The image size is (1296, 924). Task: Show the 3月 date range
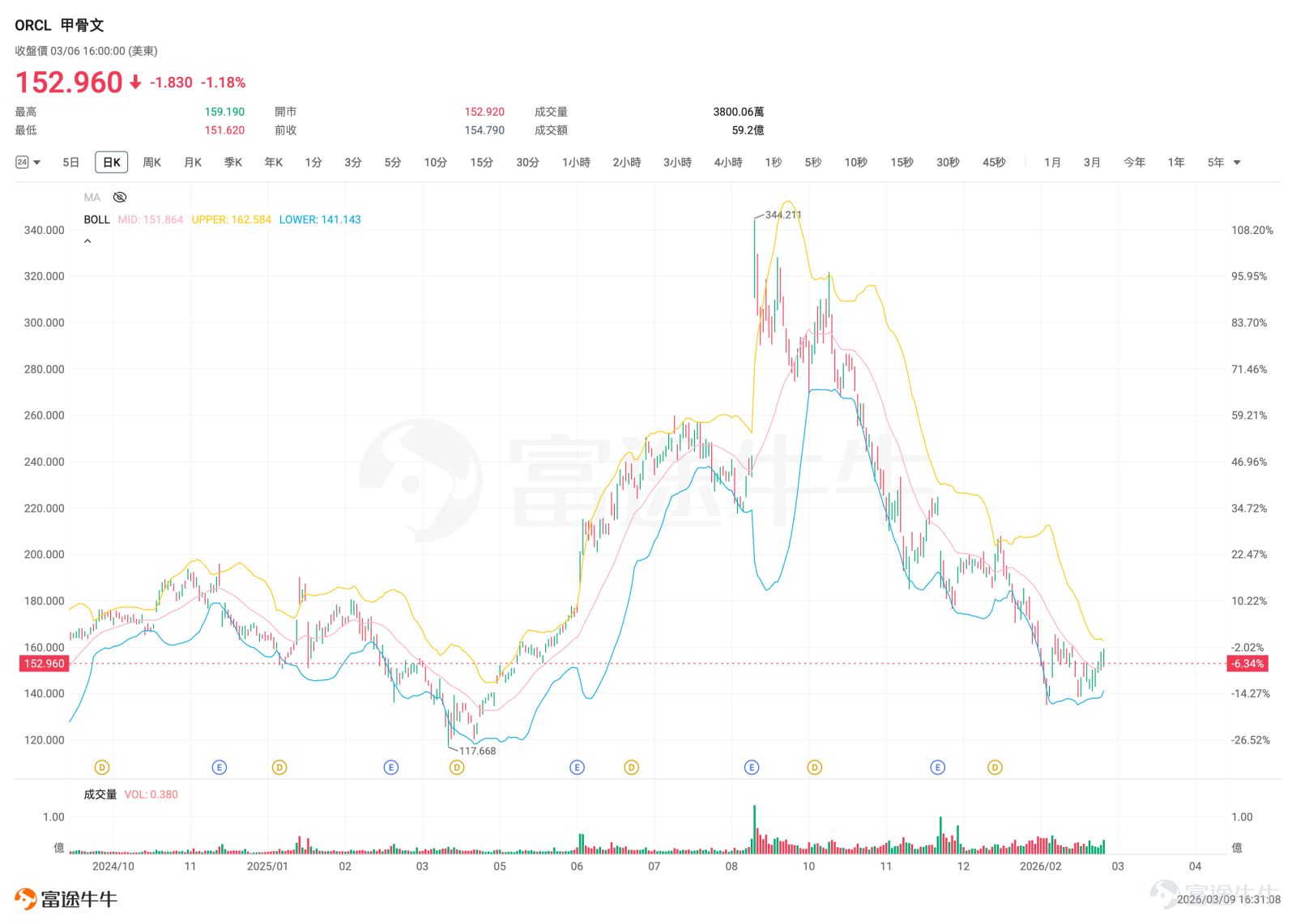[x=1093, y=163]
